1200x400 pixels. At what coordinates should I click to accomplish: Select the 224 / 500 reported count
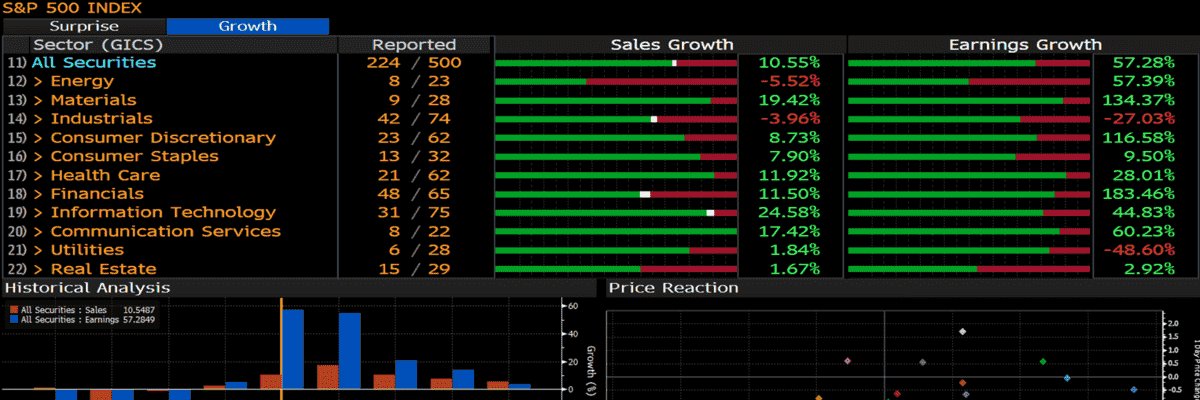tap(414, 62)
